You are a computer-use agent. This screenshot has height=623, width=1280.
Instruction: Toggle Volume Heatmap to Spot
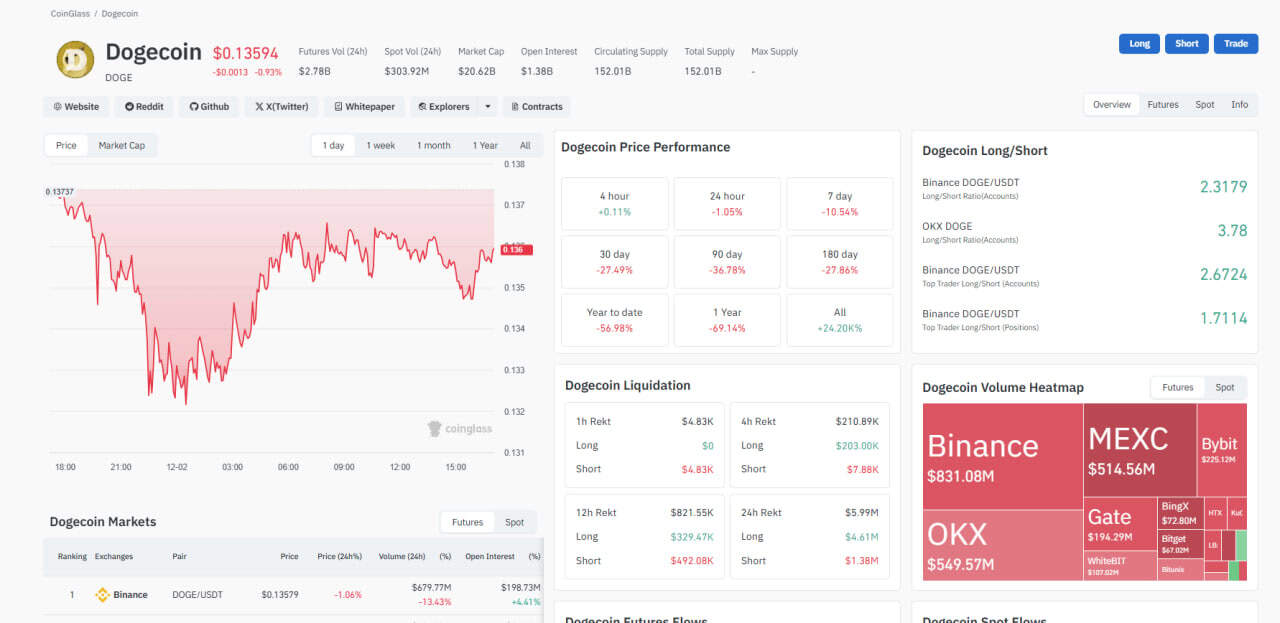1224,388
